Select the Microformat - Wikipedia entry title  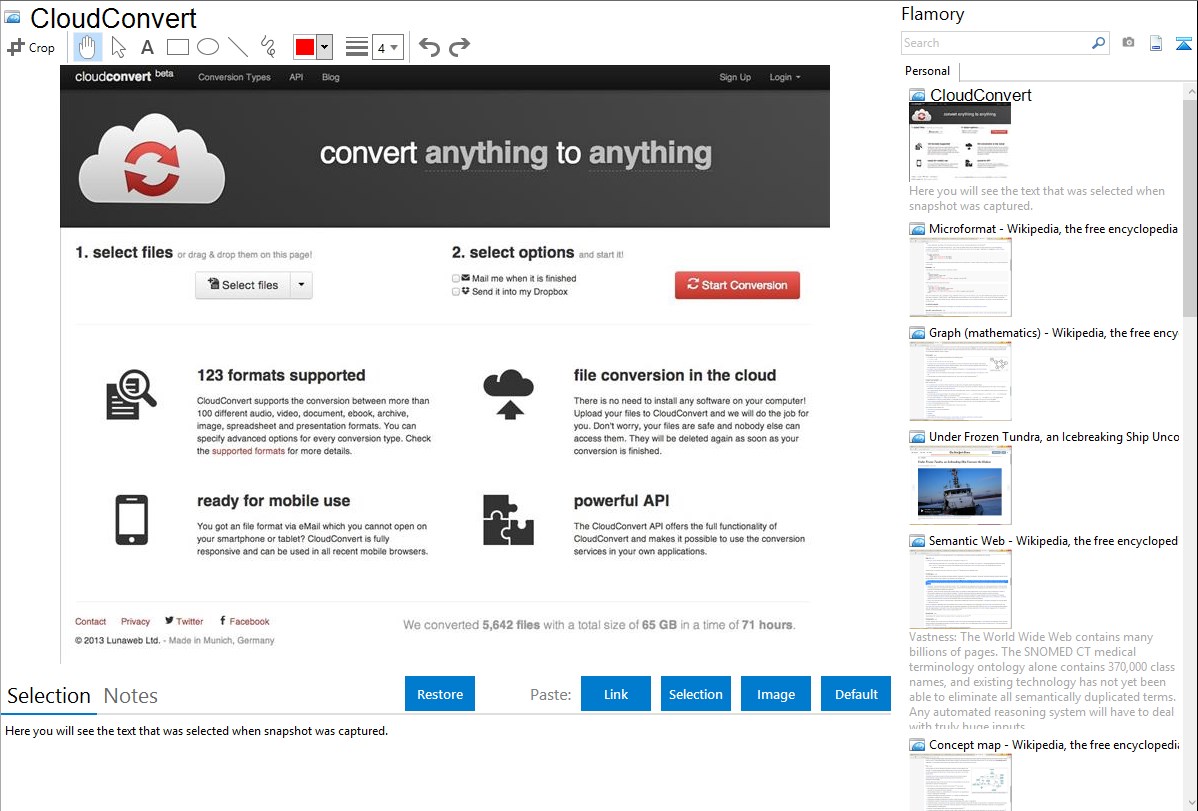1053,229
